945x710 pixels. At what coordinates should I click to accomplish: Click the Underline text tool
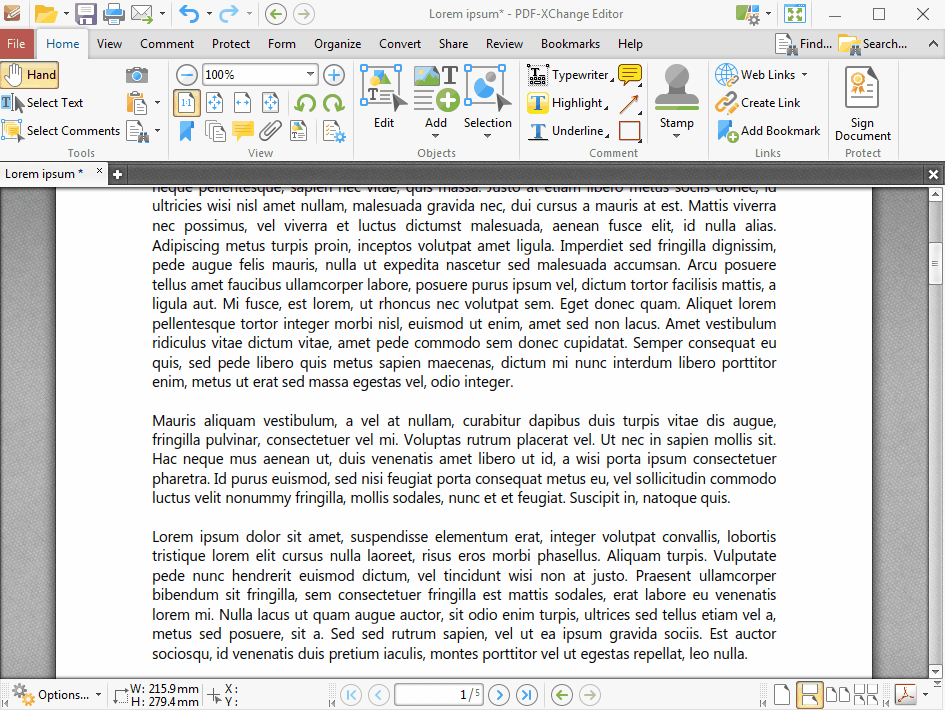click(x=568, y=131)
